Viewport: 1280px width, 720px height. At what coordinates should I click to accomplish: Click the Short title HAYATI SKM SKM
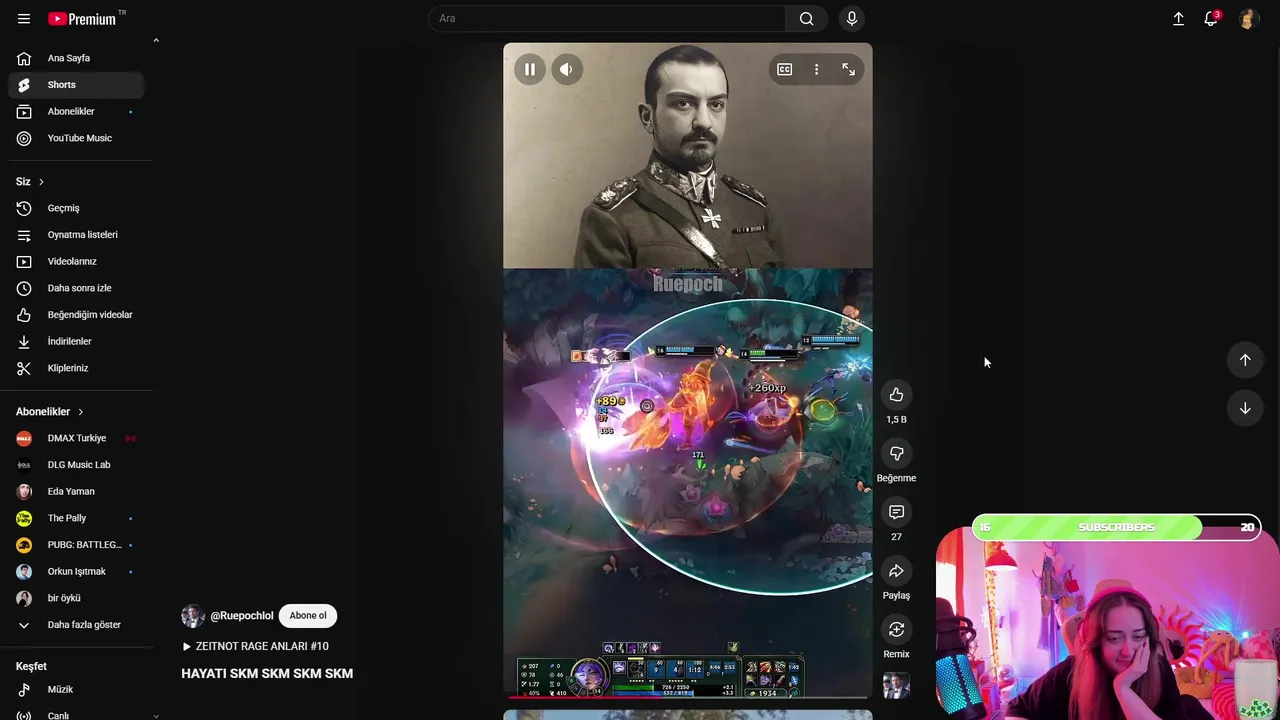[x=267, y=674]
